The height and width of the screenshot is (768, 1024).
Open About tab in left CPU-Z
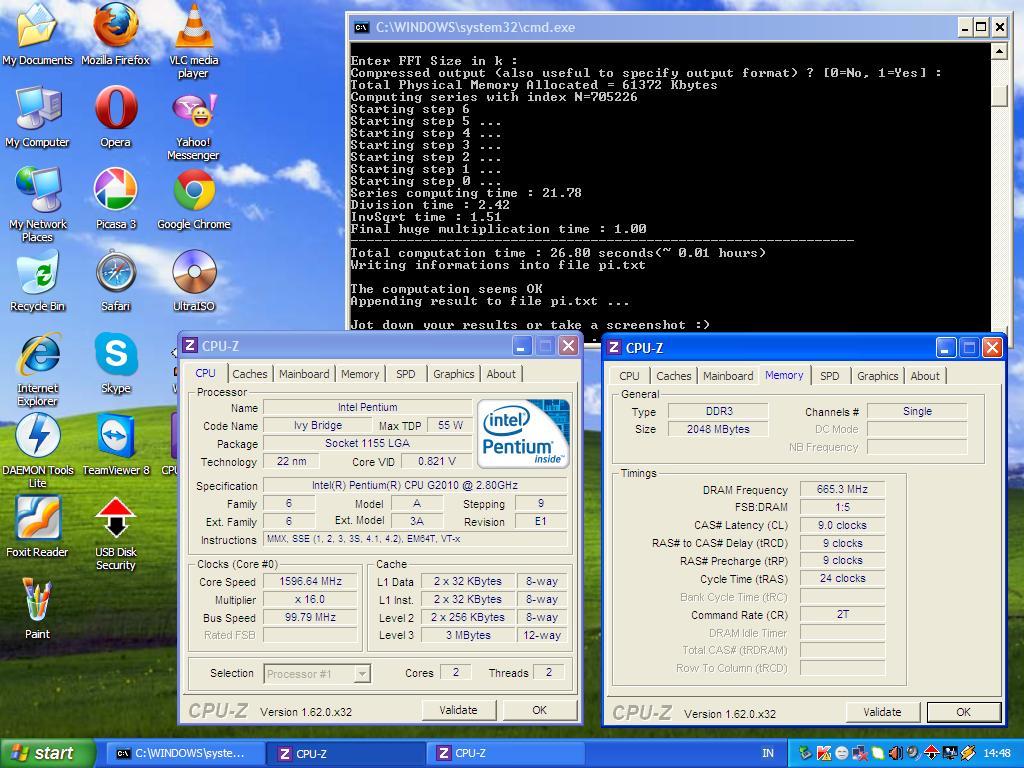(501, 374)
